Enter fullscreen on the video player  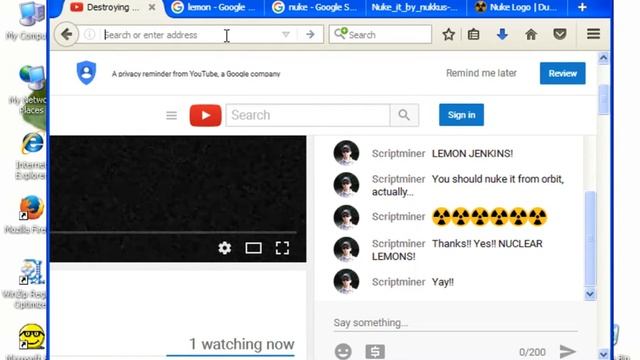[x=282, y=248]
